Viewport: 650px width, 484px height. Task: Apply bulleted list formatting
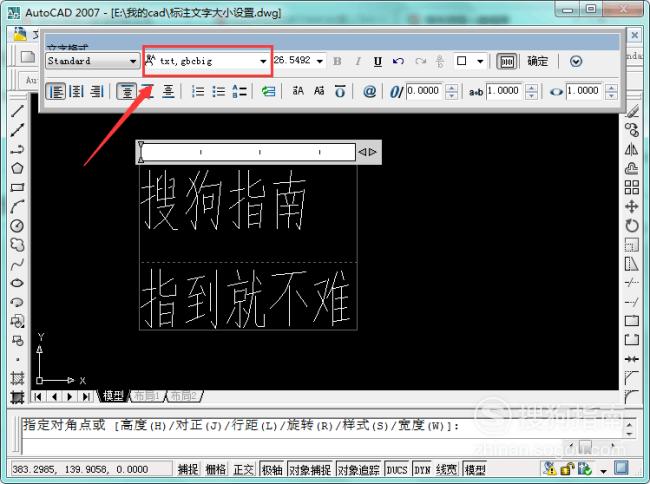[x=218, y=91]
